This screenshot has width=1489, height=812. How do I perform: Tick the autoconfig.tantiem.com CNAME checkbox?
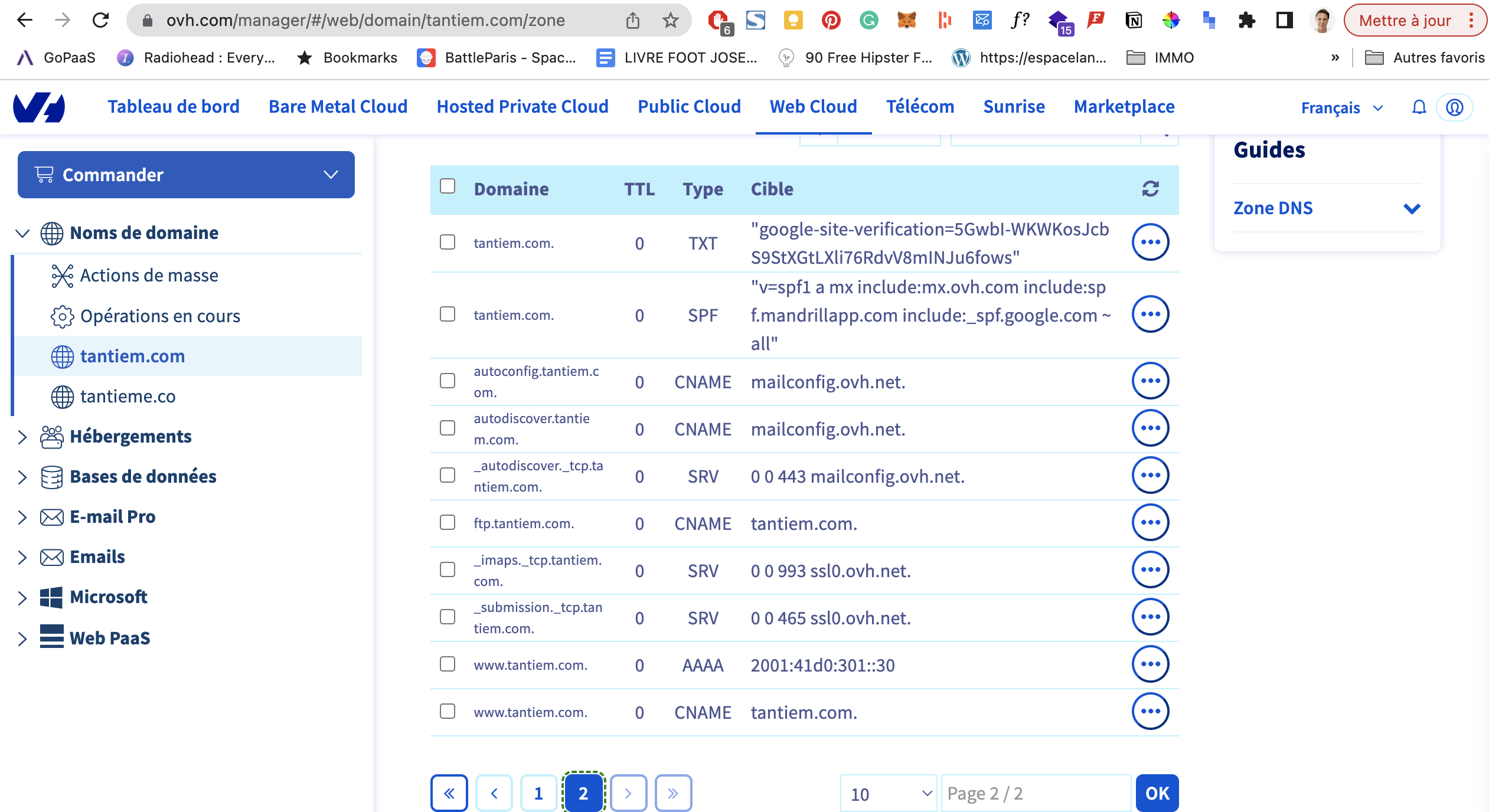(448, 381)
